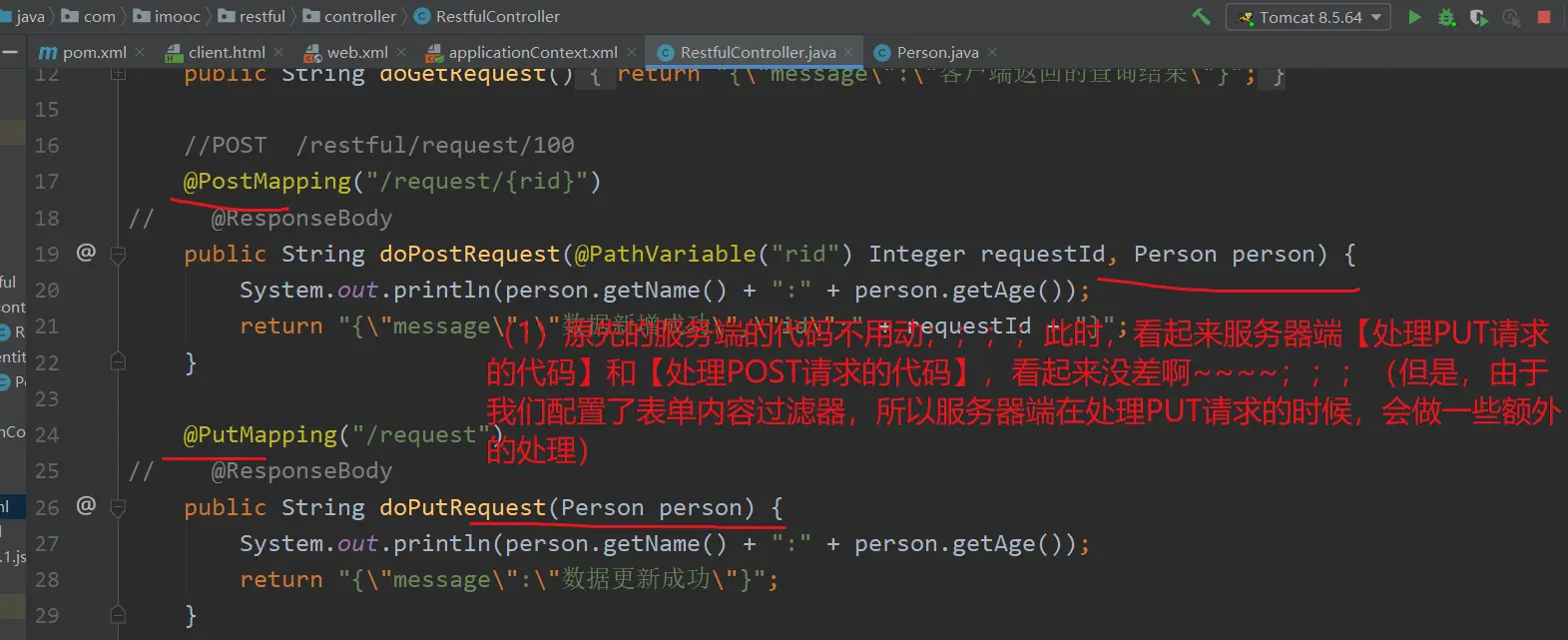
Task: Click the @PostMapping annotation on line 17
Action: coord(267,181)
